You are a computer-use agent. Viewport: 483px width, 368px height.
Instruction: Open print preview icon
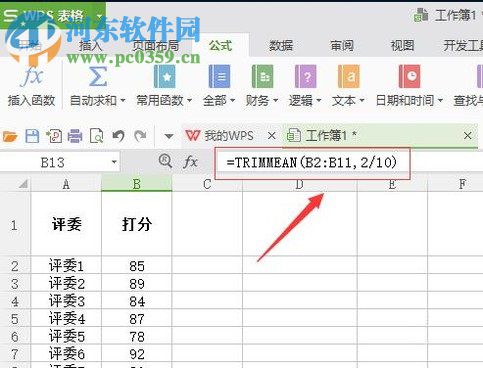pyautogui.click(x=97, y=136)
